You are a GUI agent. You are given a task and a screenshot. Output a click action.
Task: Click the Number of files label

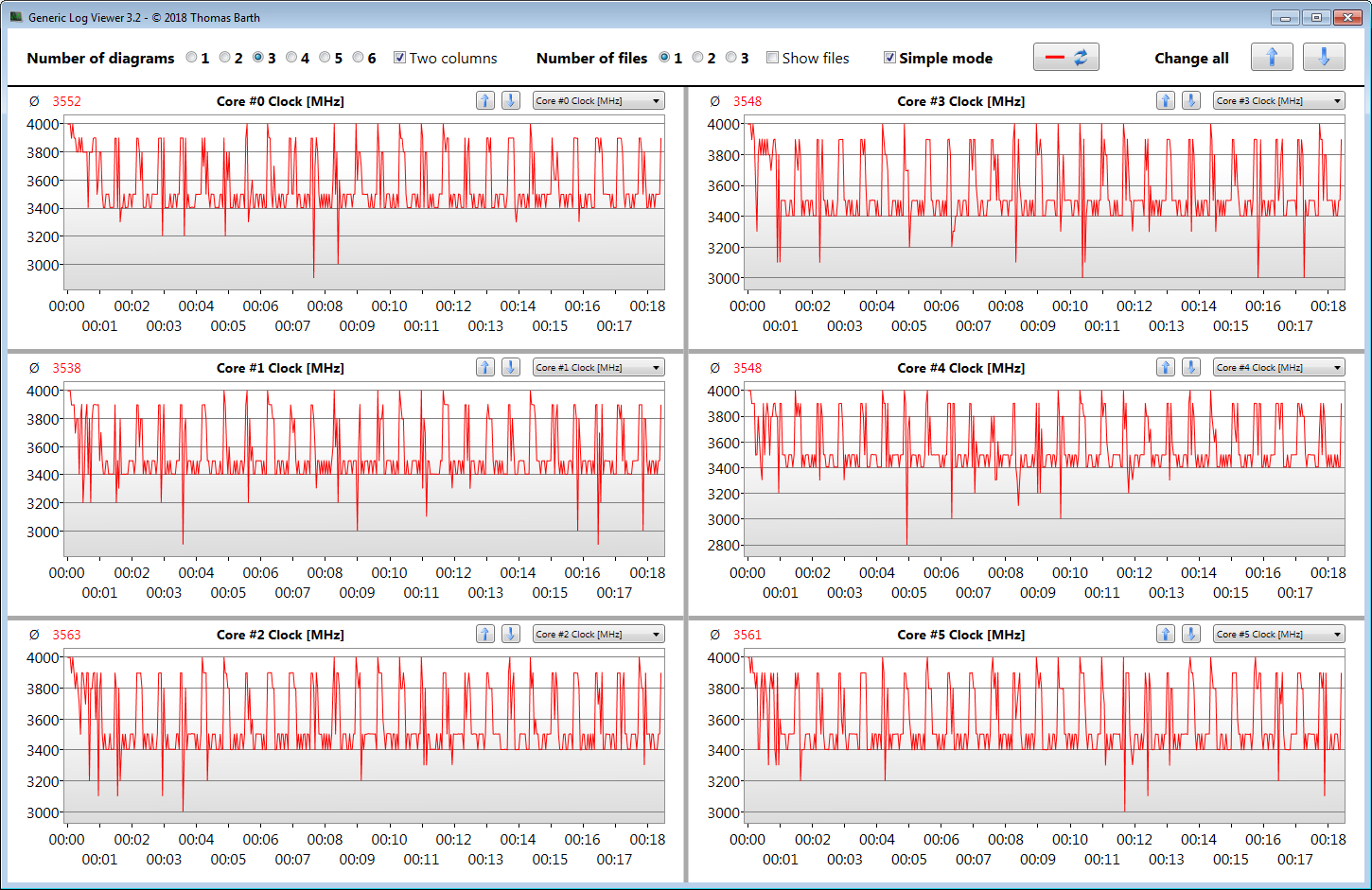click(591, 58)
